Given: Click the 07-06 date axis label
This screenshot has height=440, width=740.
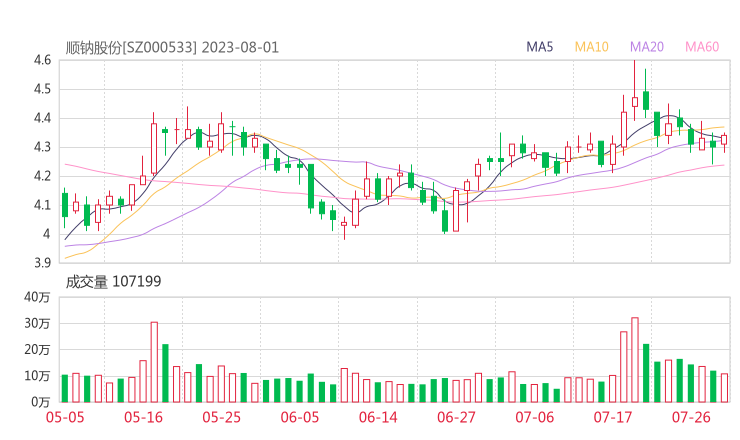Looking at the screenshot, I should pos(535,417).
